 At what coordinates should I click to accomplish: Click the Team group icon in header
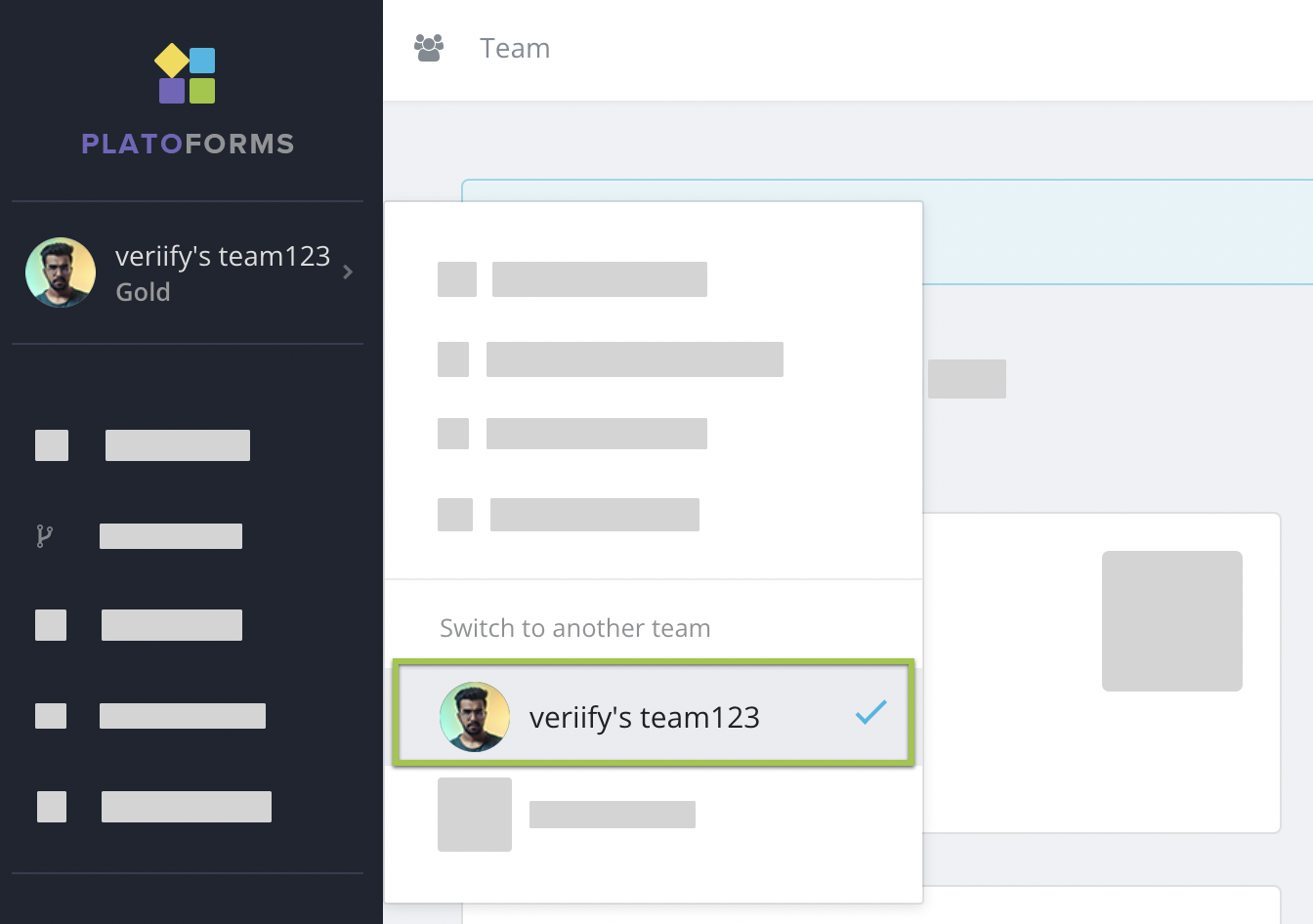point(429,48)
